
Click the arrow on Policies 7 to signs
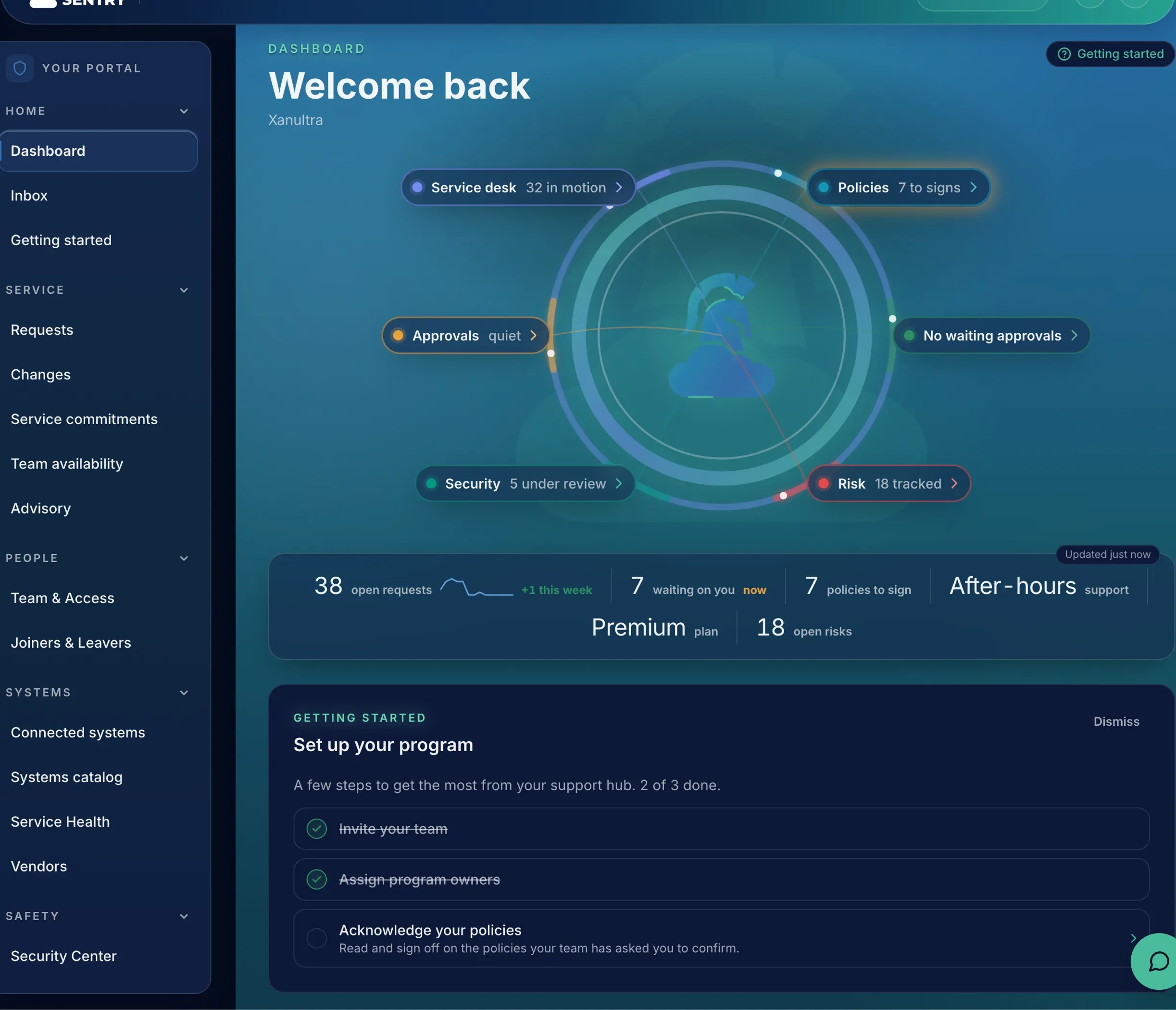pyautogui.click(x=974, y=188)
